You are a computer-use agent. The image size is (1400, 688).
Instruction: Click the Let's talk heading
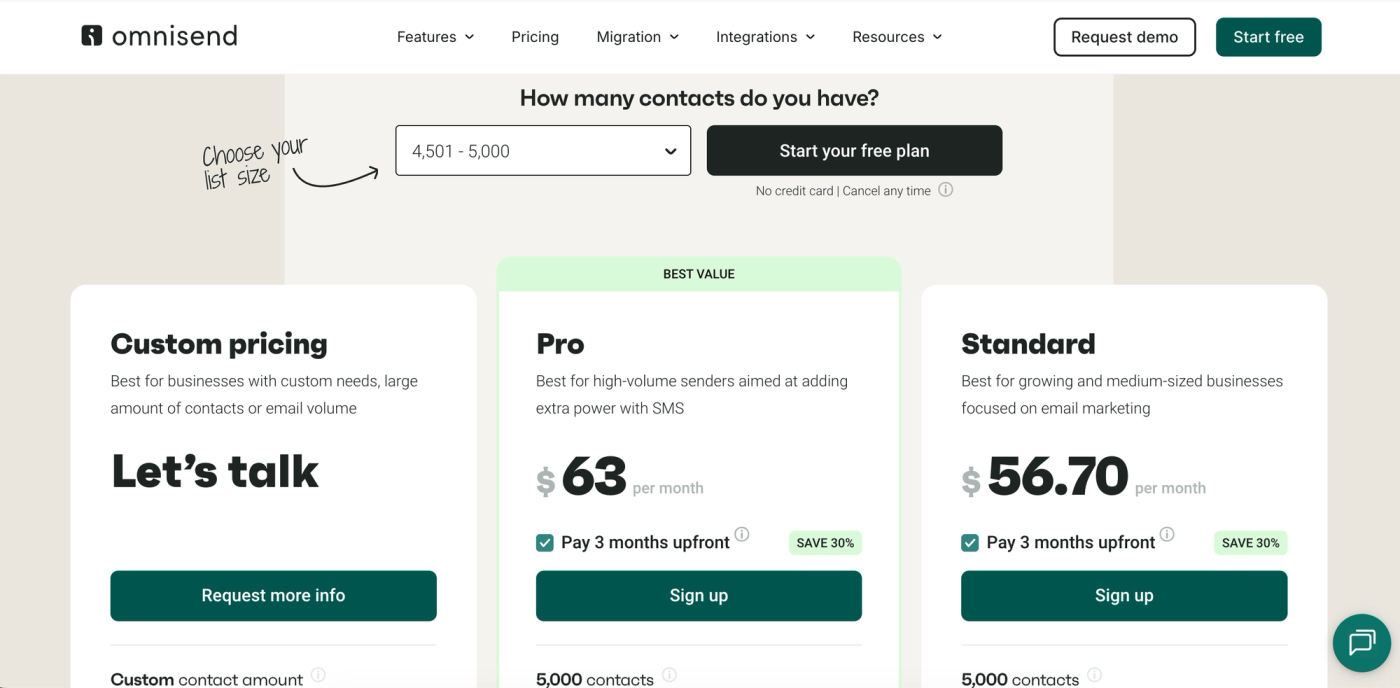[x=215, y=471]
